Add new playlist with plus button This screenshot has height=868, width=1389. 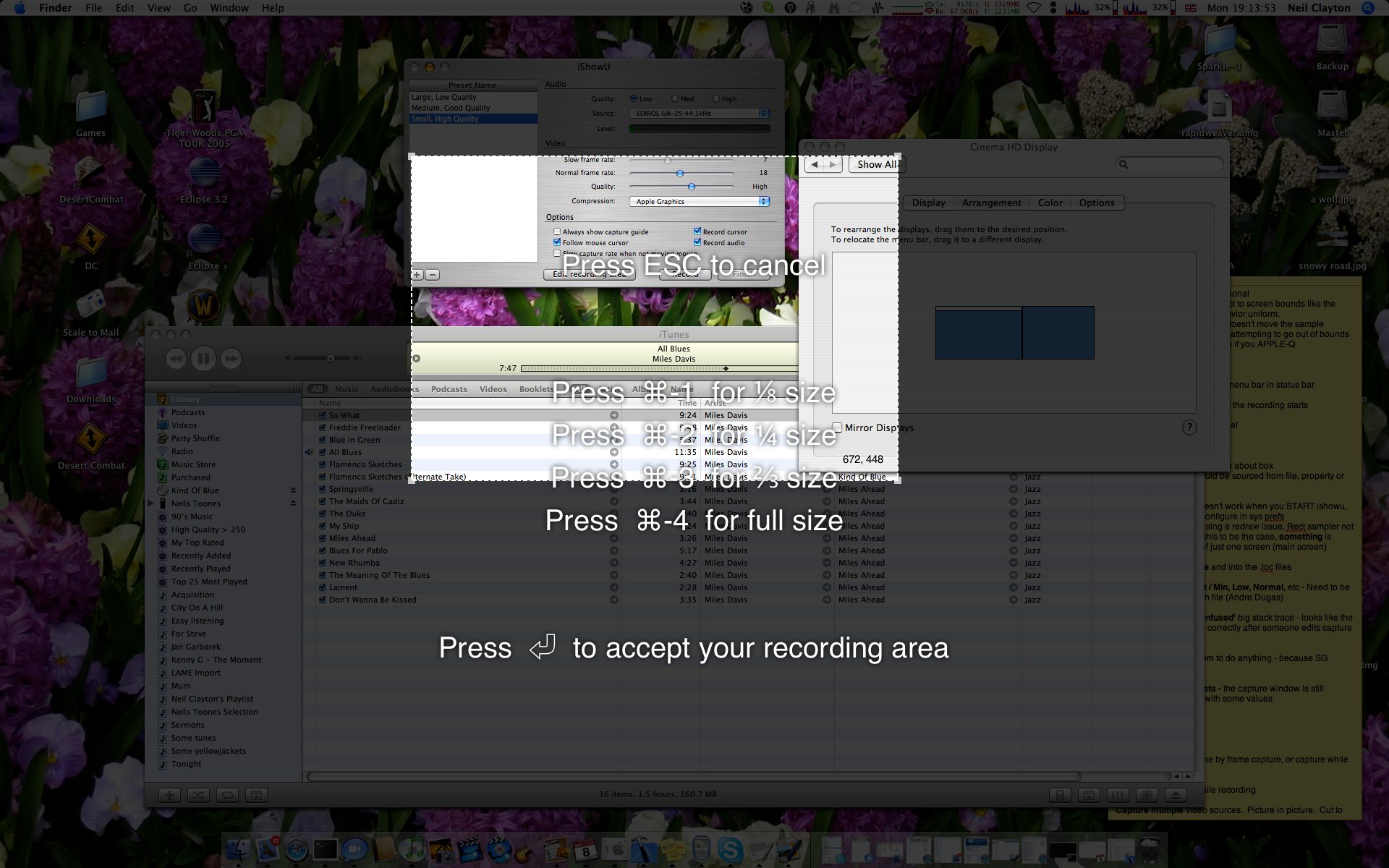169,795
